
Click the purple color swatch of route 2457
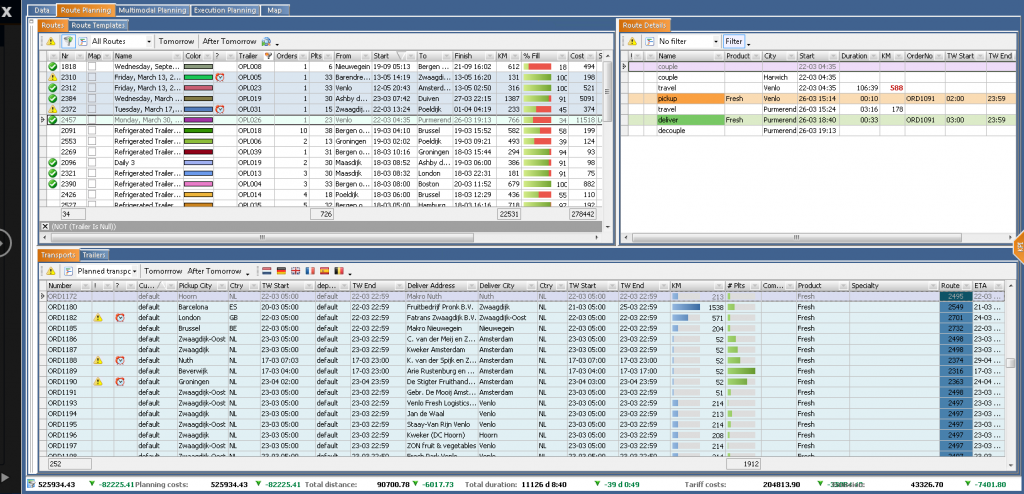coord(198,119)
